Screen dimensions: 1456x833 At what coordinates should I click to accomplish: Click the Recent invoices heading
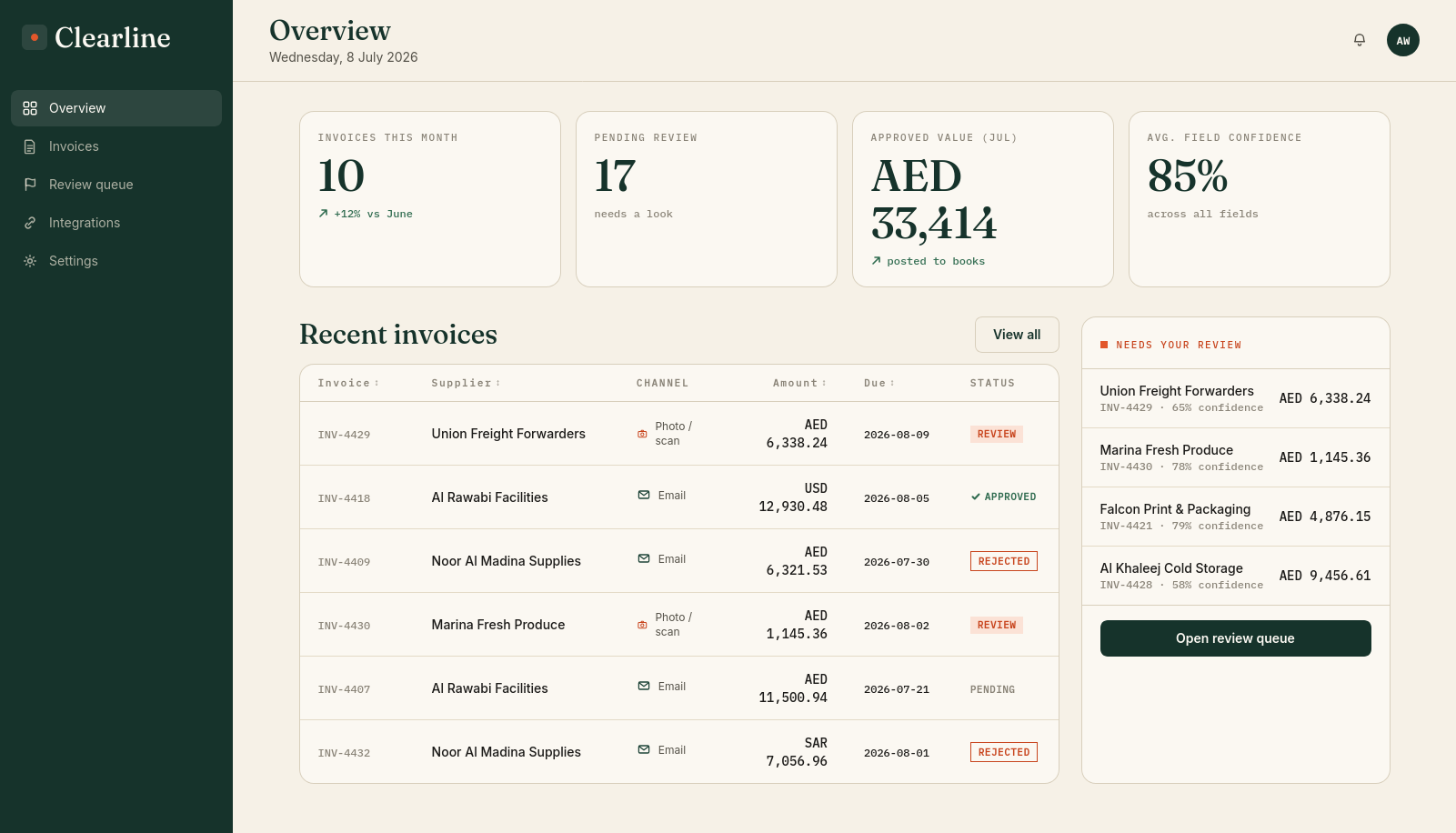point(398,335)
